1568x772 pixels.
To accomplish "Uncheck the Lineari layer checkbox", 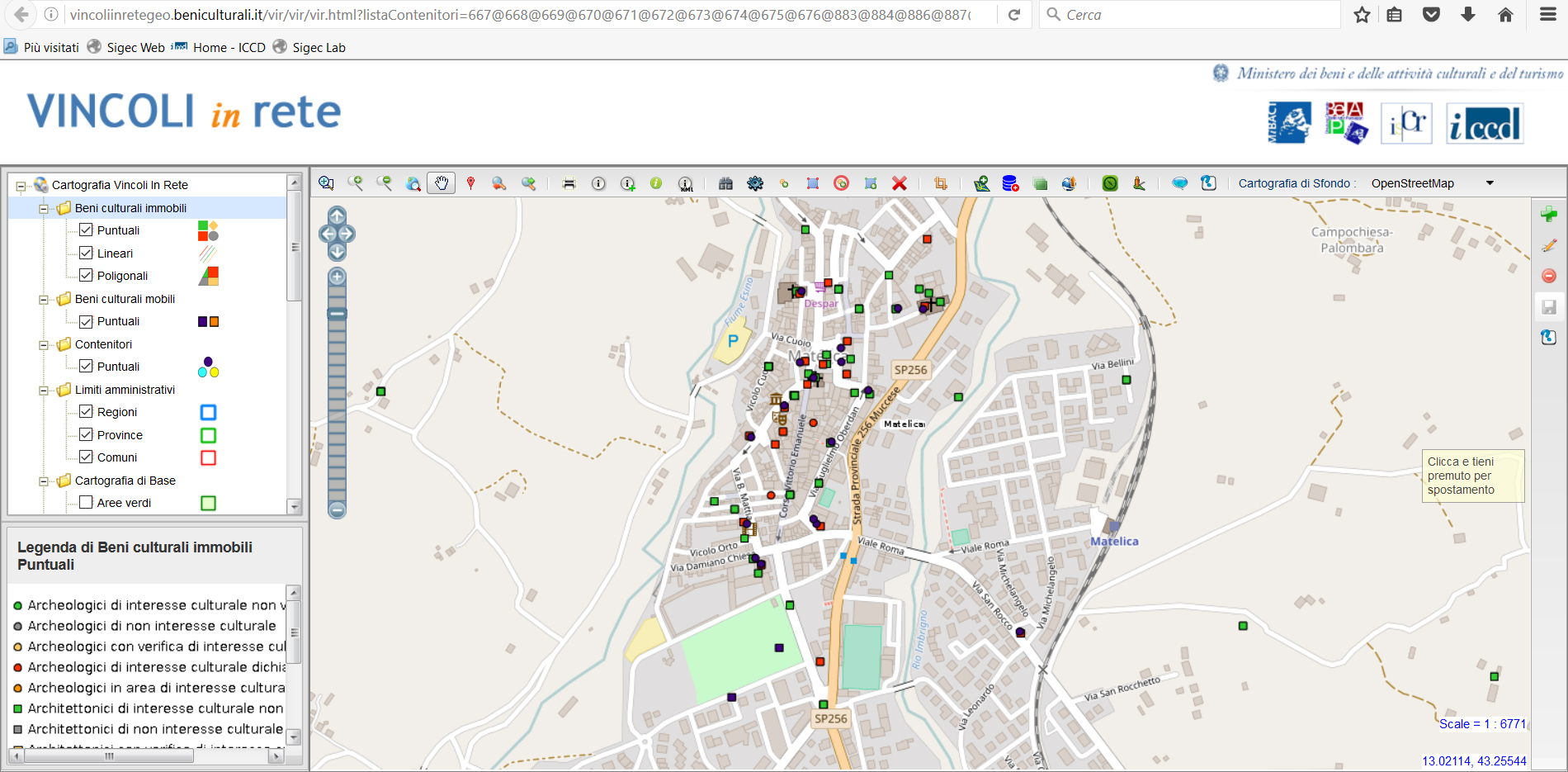I will (x=86, y=253).
